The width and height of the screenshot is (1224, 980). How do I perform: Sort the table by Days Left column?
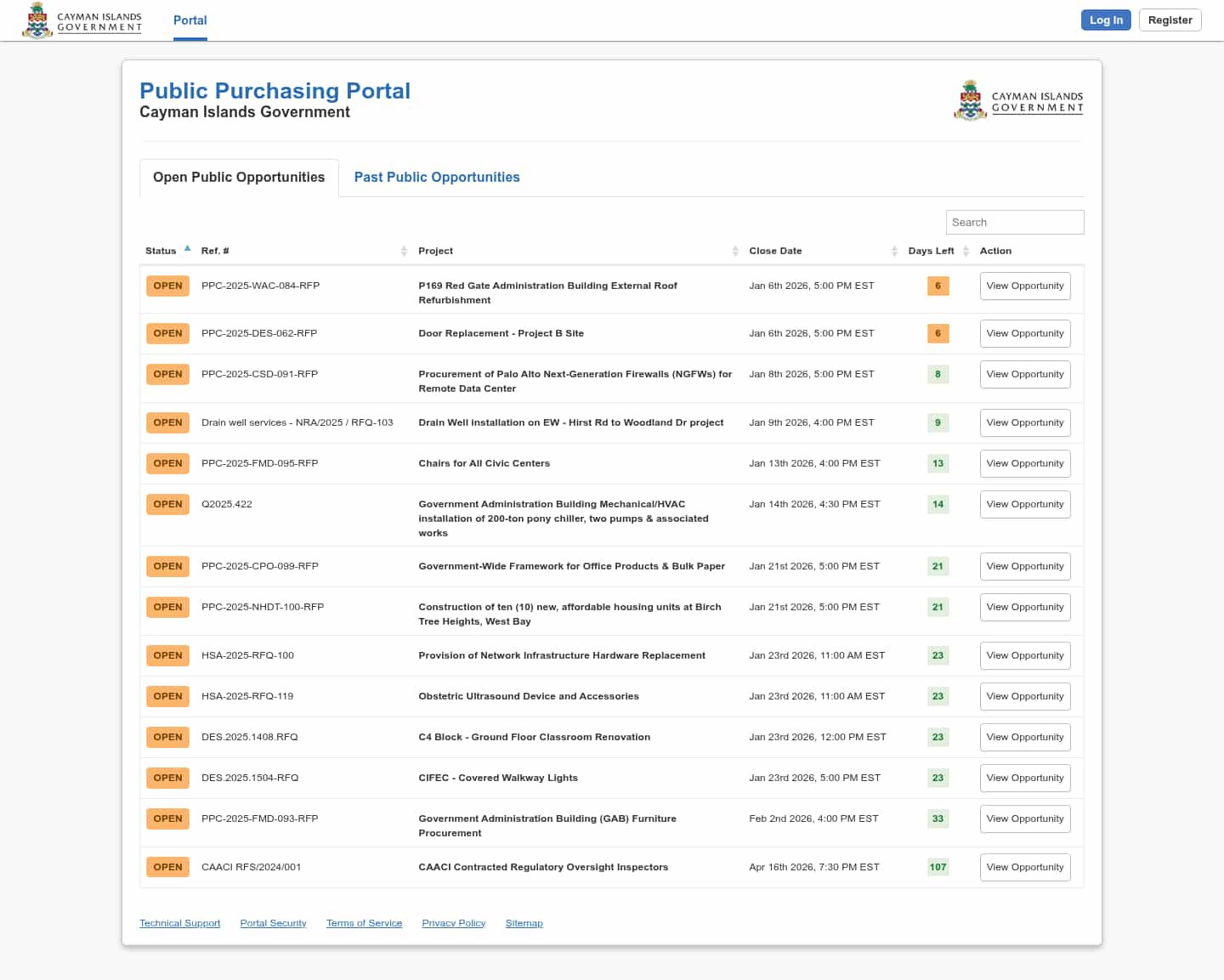point(966,251)
